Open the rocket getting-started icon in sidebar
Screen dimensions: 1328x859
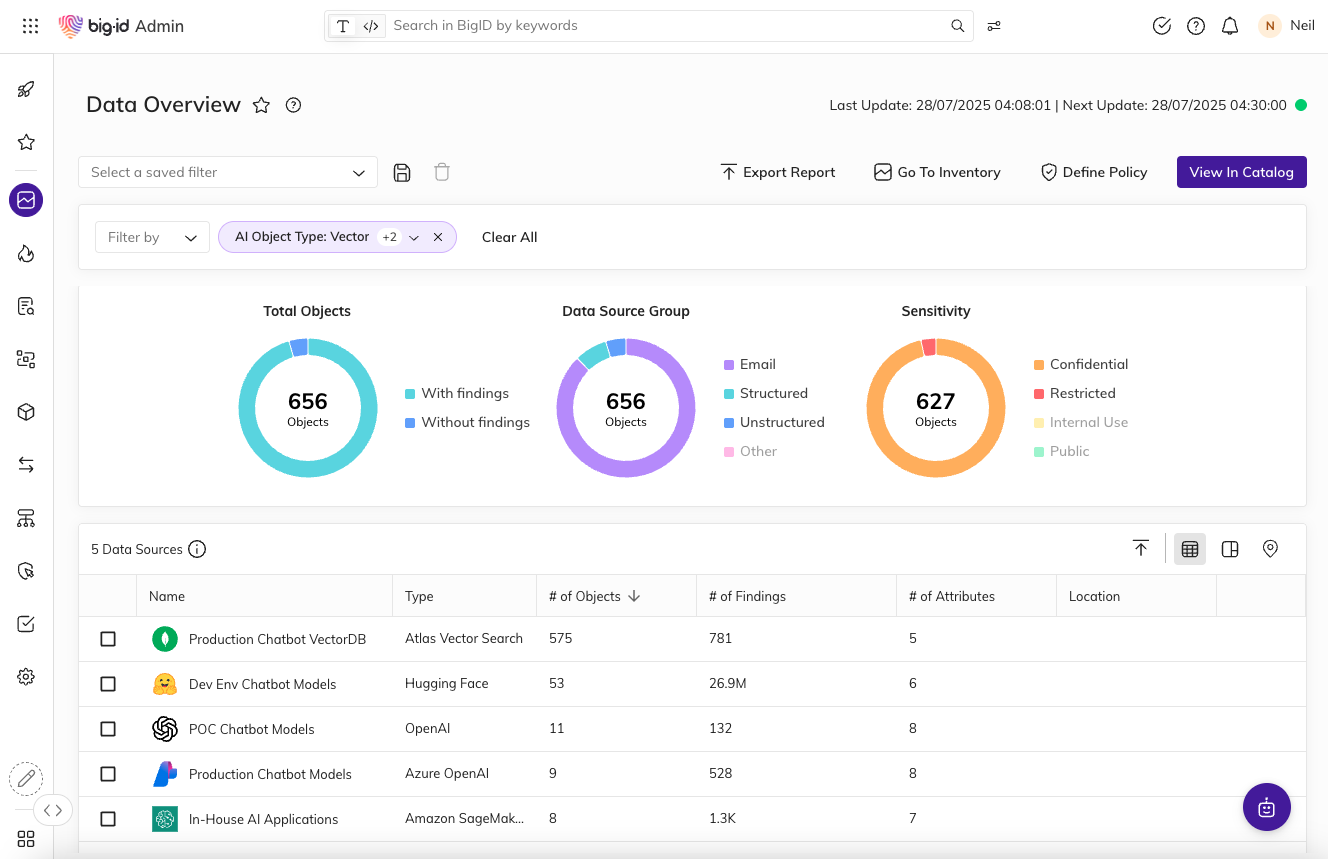pos(26,88)
